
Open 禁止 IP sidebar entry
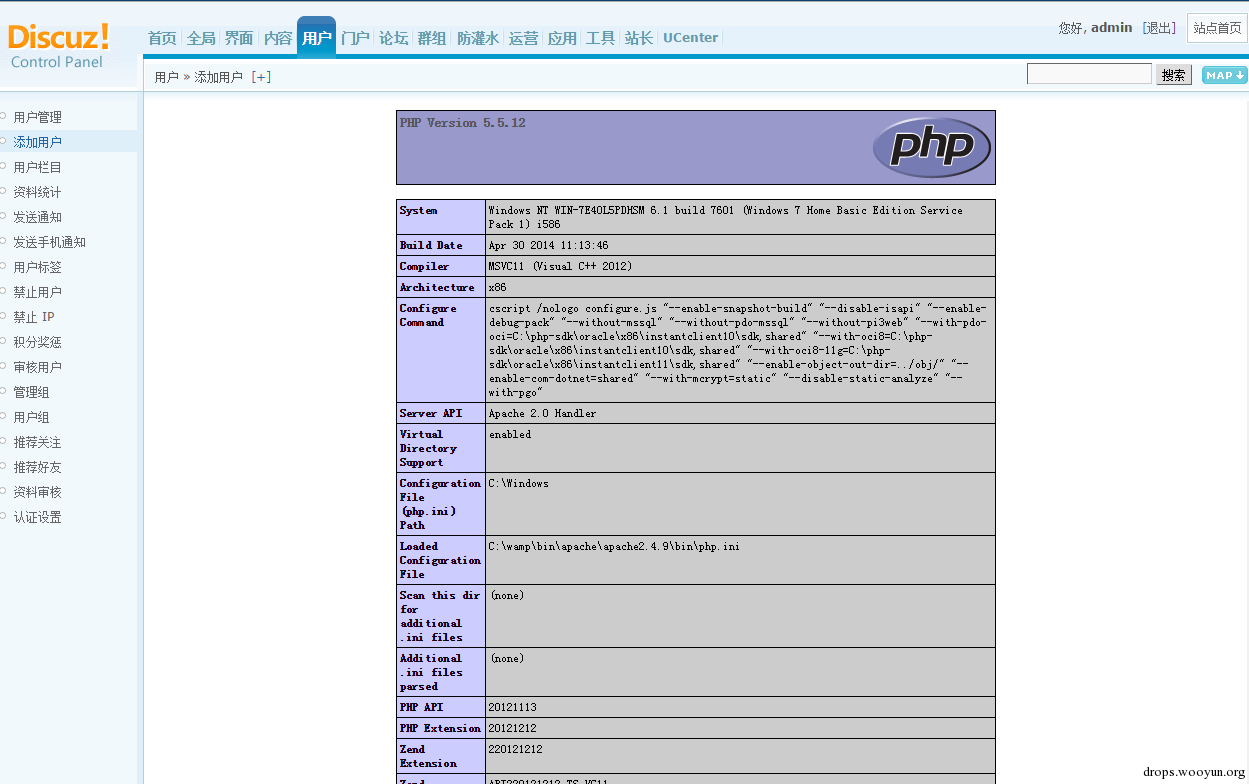34,317
